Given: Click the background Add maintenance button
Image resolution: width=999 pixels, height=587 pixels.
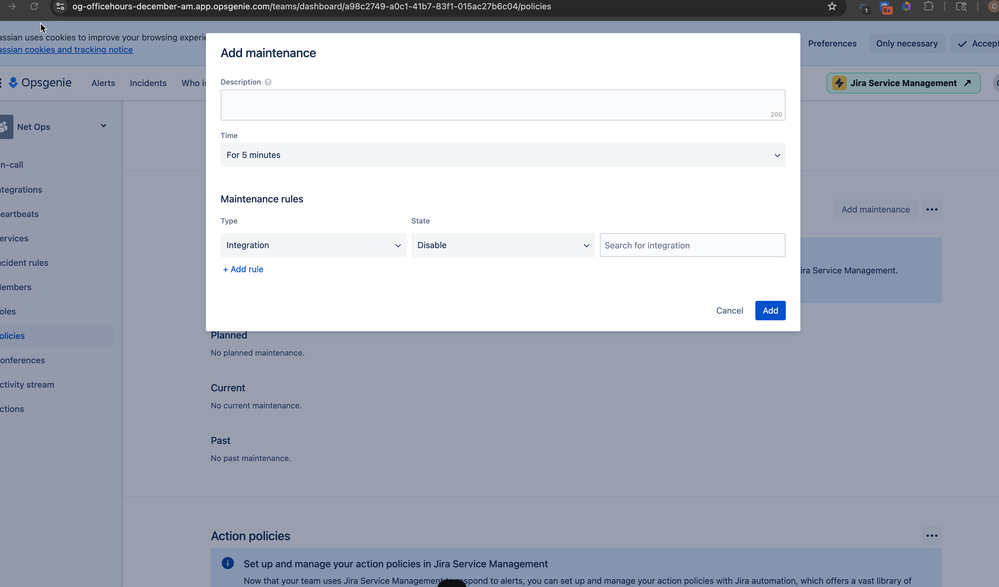Looking at the screenshot, I should 875,210.
